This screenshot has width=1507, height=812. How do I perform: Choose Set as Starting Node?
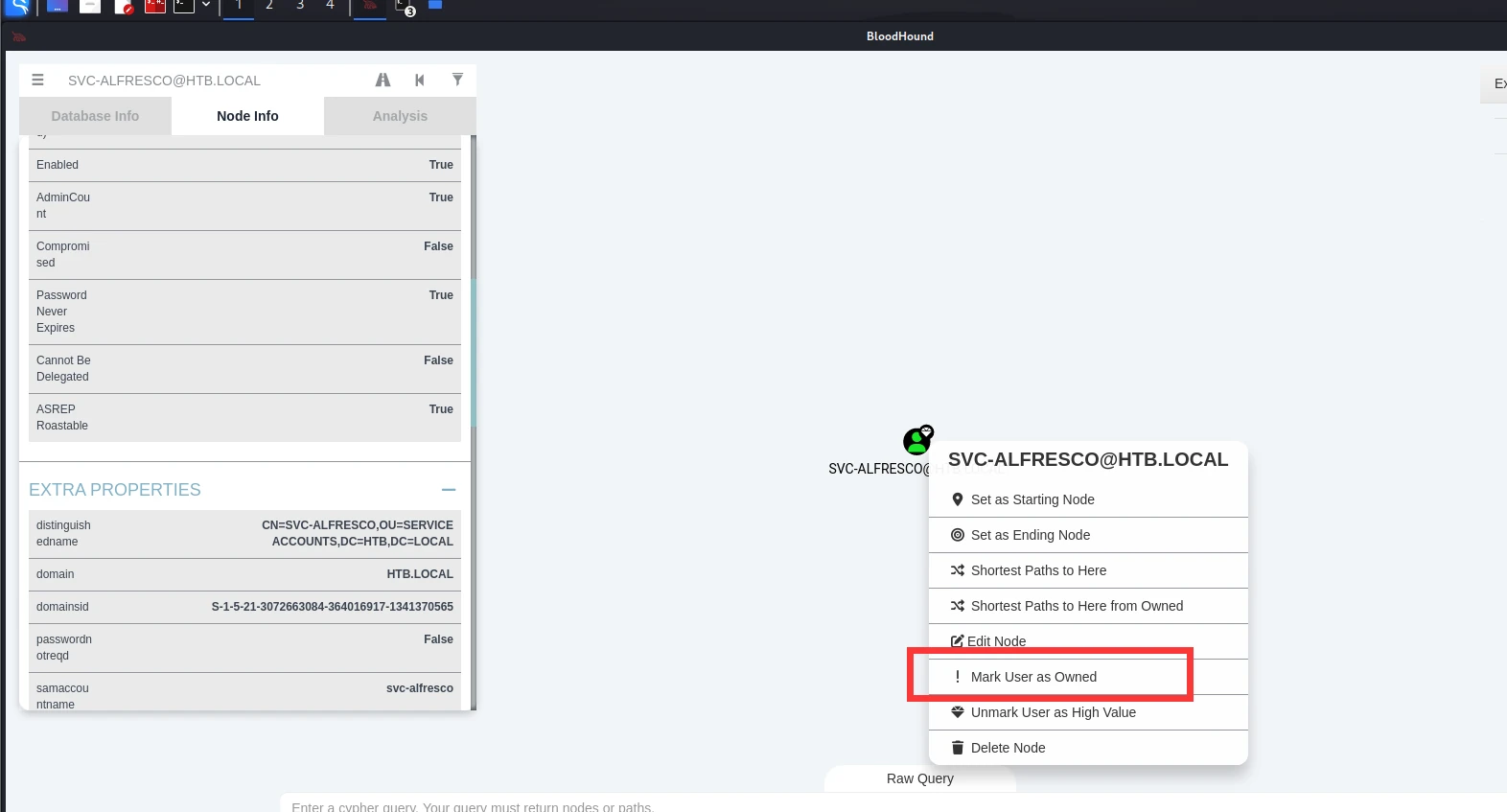(x=1088, y=499)
